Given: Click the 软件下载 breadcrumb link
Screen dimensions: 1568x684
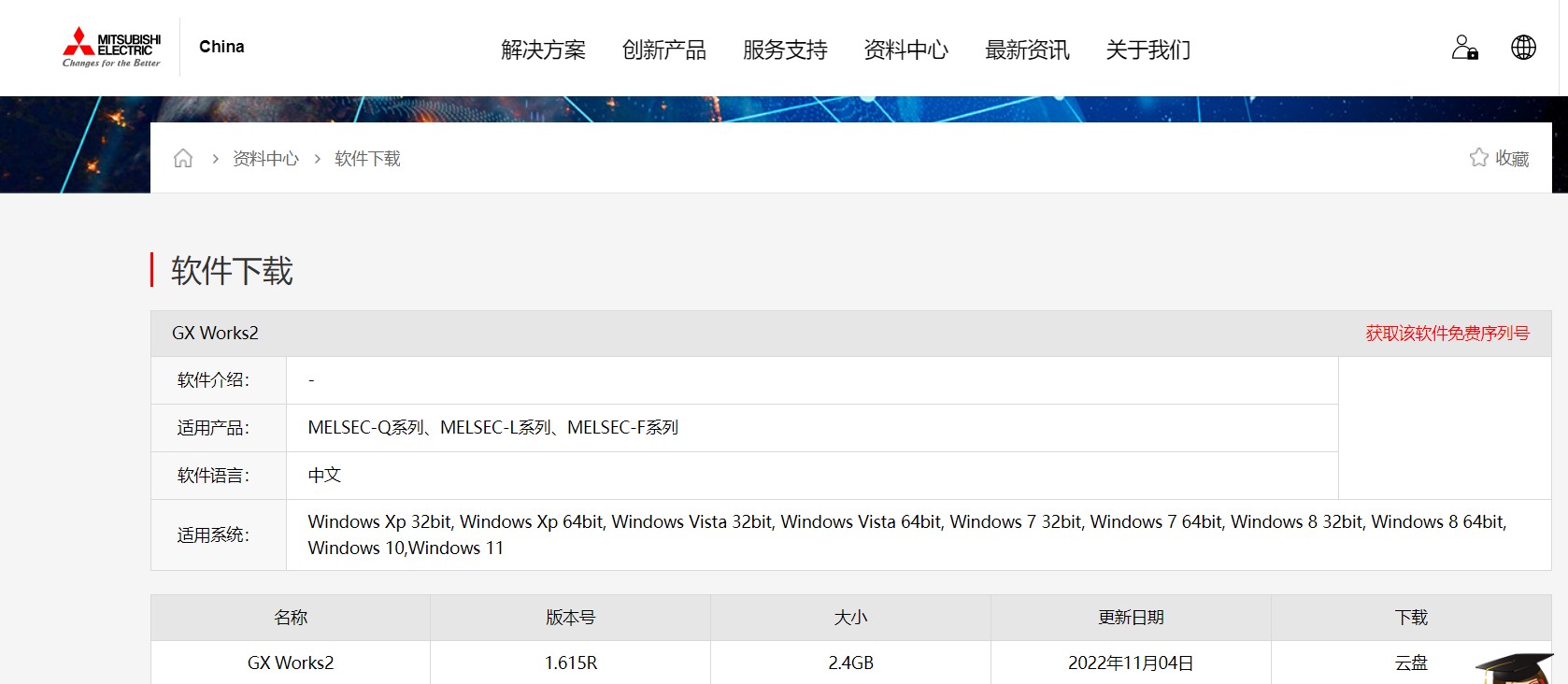Looking at the screenshot, I should pyautogui.click(x=367, y=159).
